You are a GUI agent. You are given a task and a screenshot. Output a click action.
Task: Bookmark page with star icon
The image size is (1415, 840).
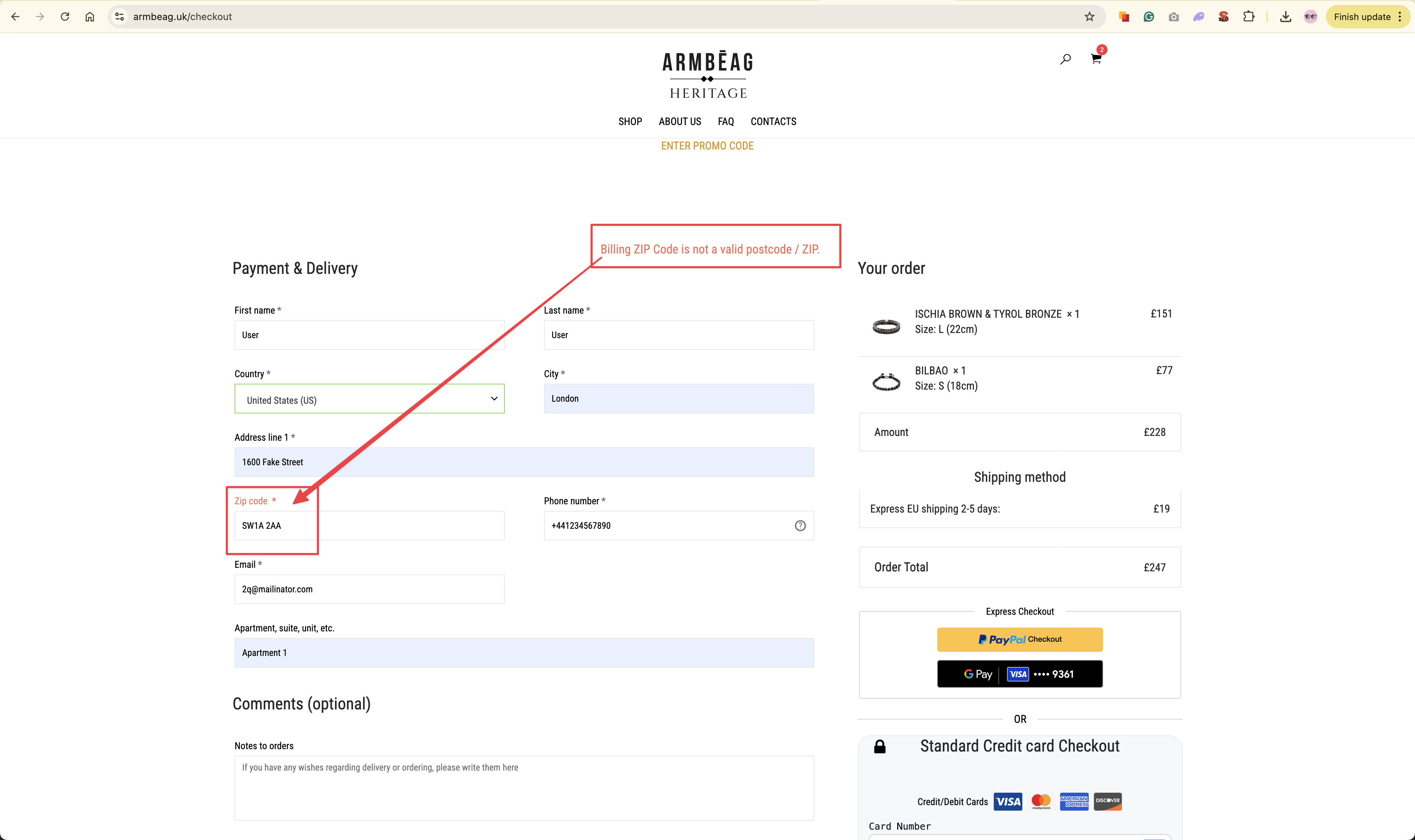click(x=1089, y=17)
